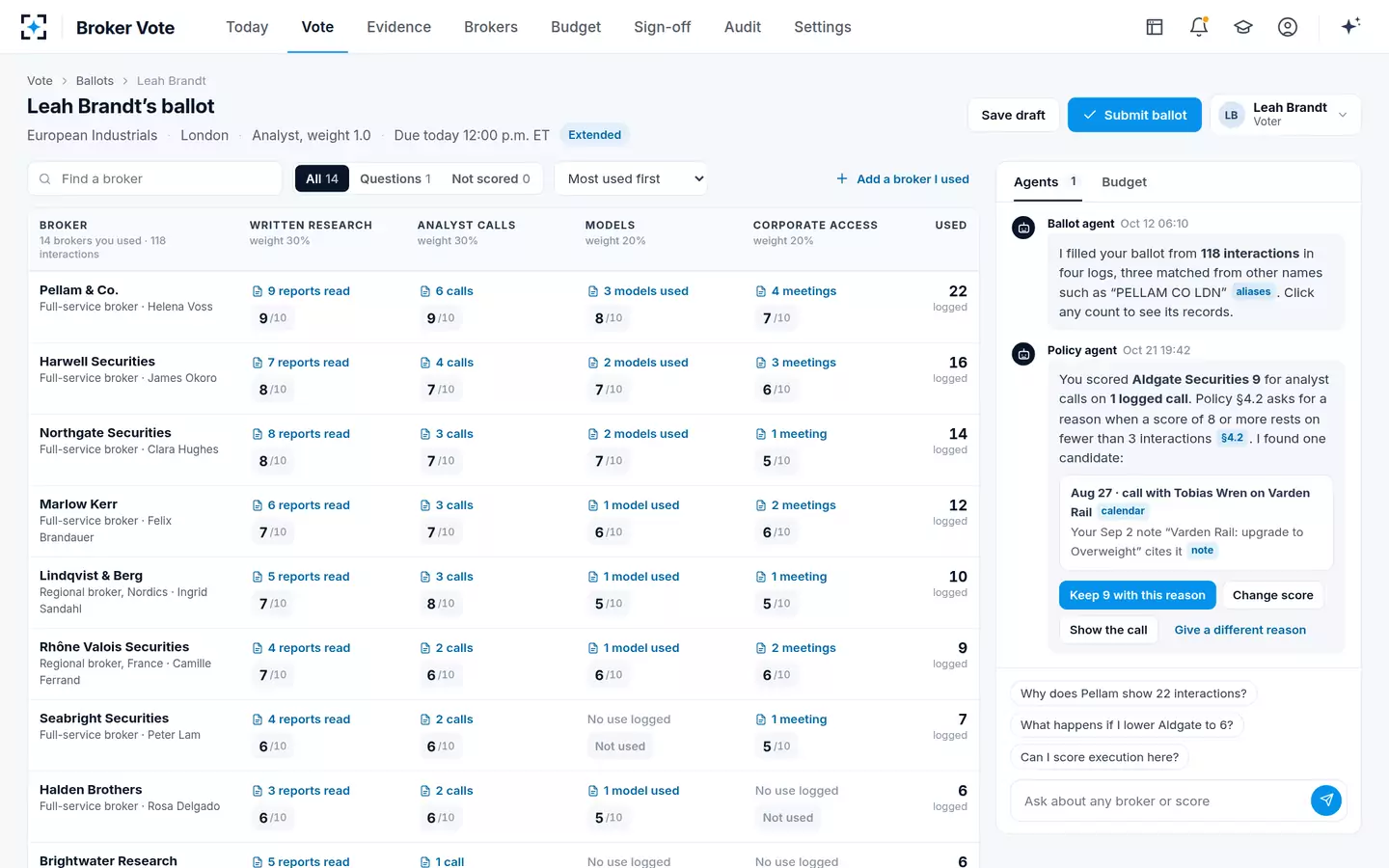Screen dimensions: 1389x868
Task: Open Pellam & Co. 6 calls records
Action: 447,291
